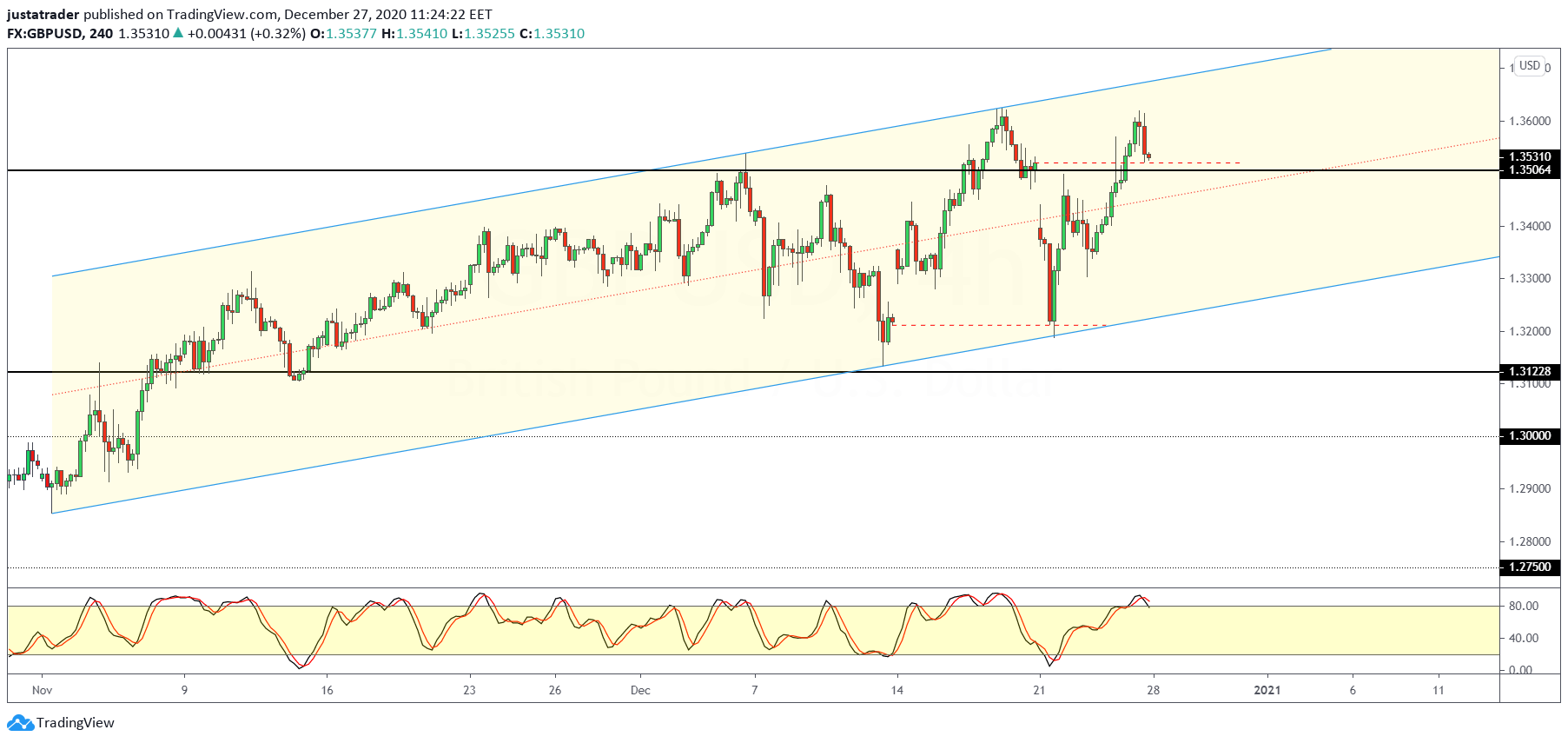Select the red dashed horizontal line near 1.32000
This screenshot has width=1568, height=743.
pos(1000,325)
